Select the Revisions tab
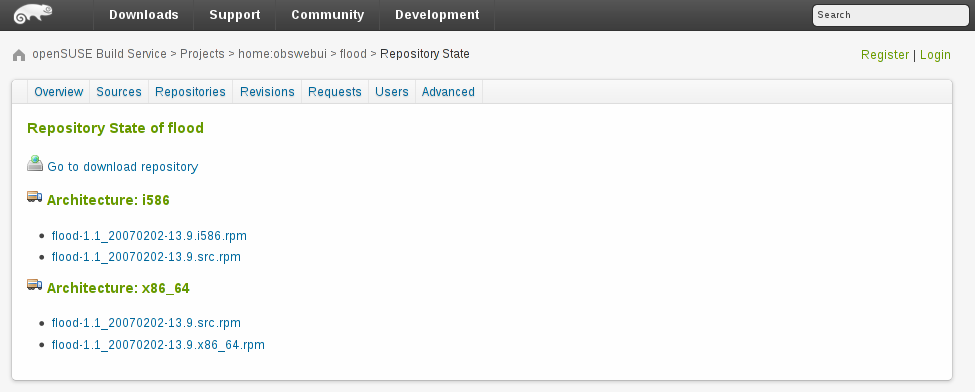This screenshot has width=975, height=392. pyautogui.click(x=267, y=91)
